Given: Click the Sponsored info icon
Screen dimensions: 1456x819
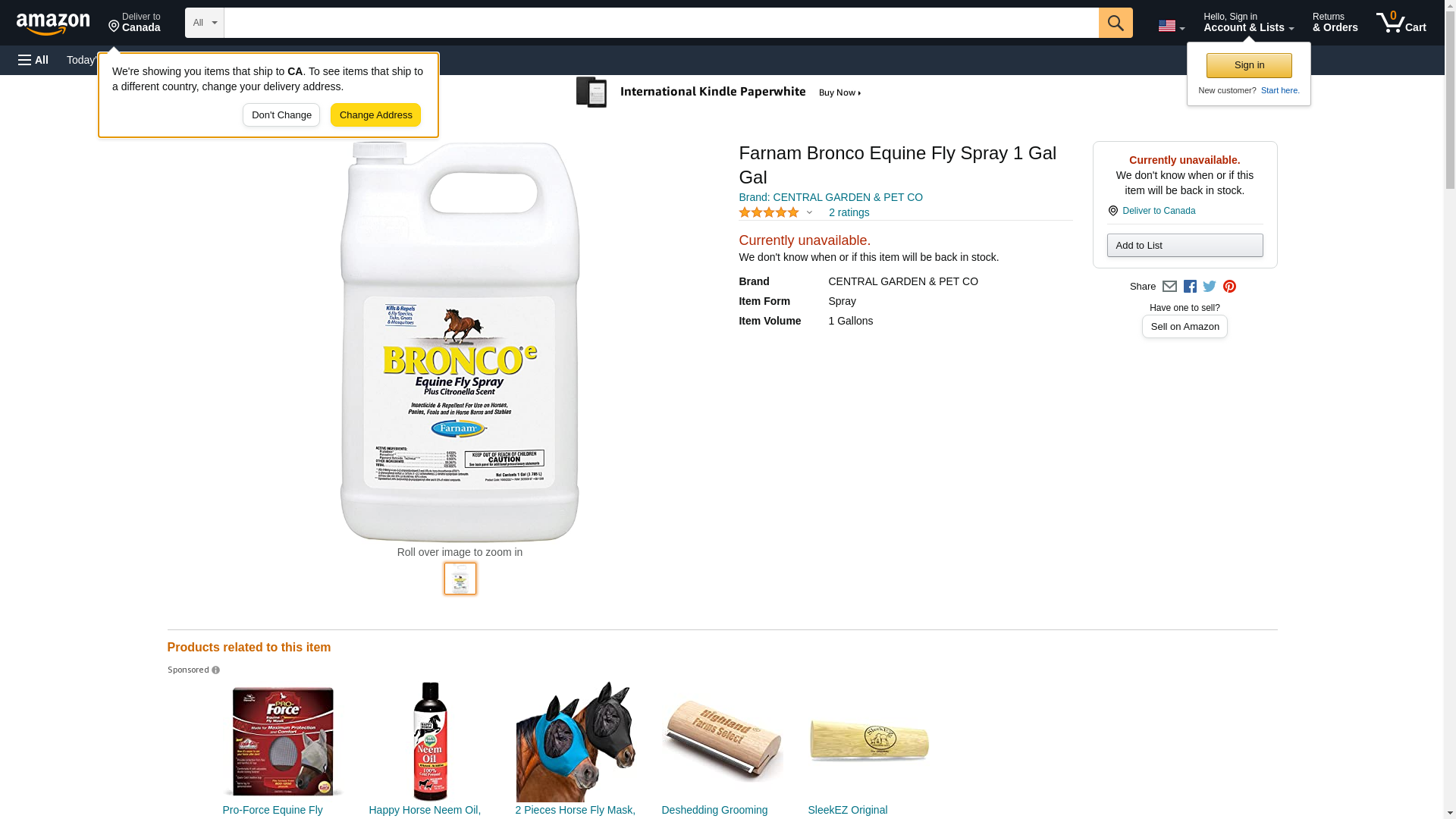Looking at the screenshot, I should coord(215,670).
